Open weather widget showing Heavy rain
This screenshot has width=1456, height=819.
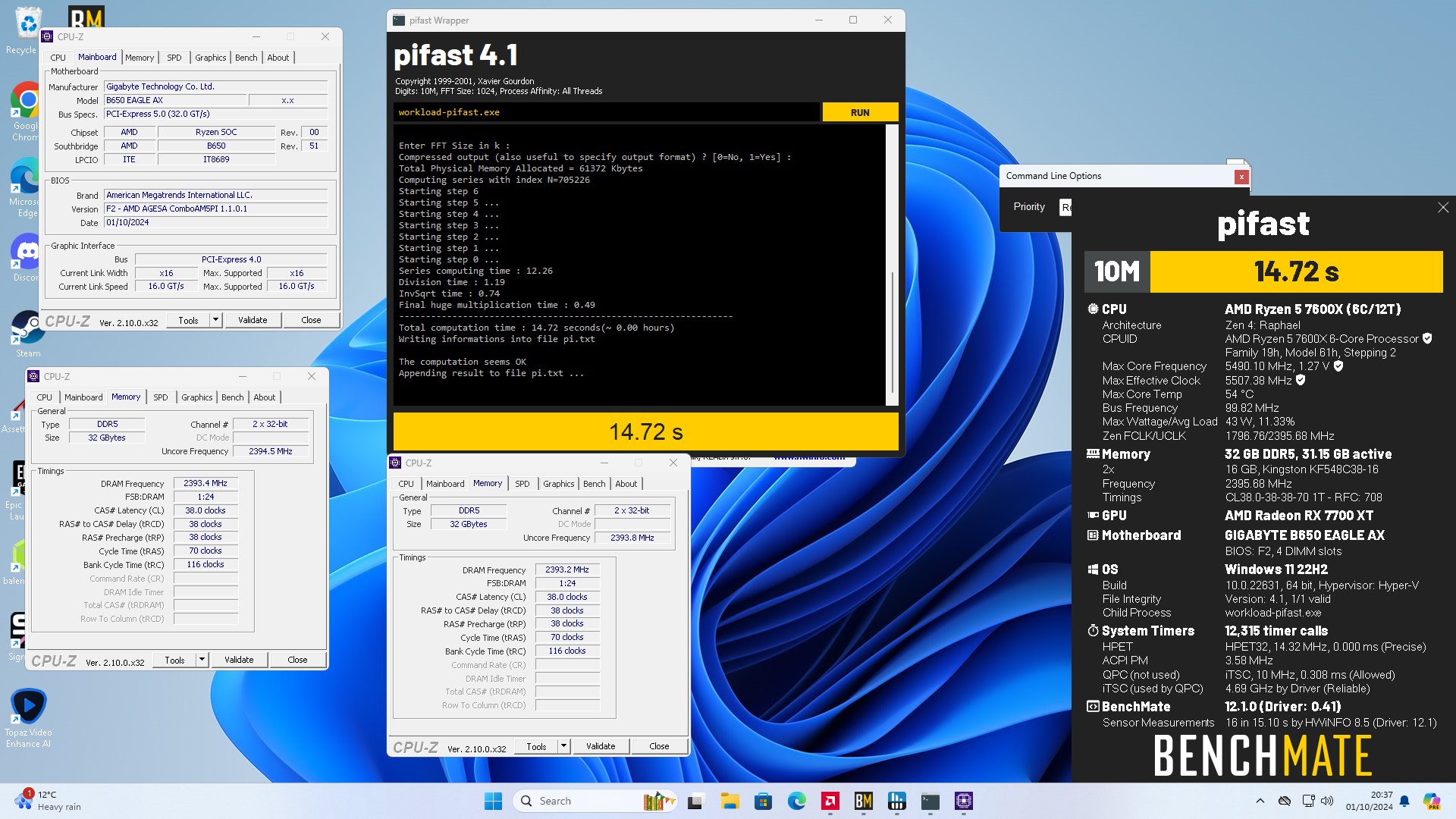click(x=47, y=801)
